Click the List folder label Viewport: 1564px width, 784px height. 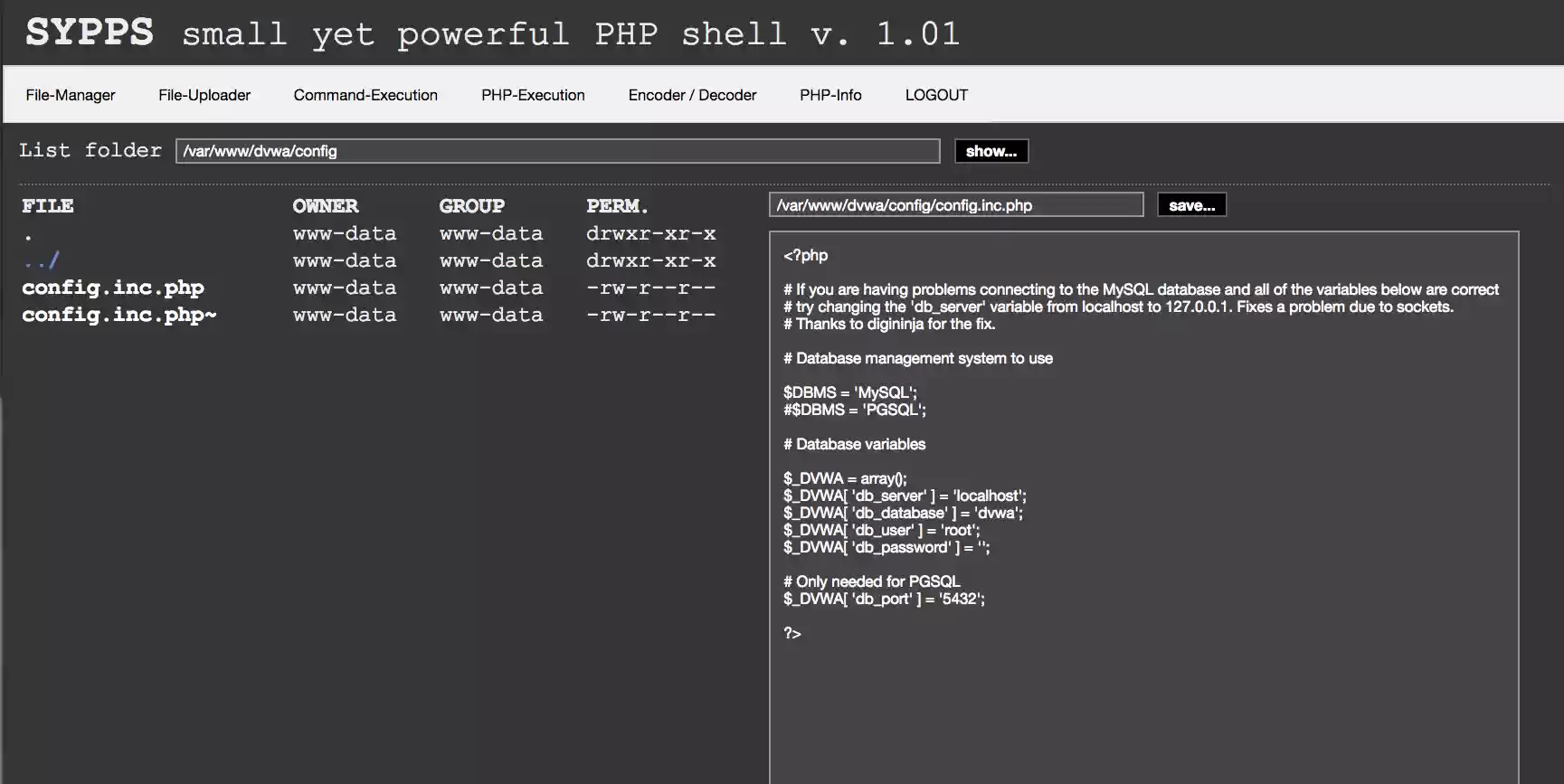(90, 150)
